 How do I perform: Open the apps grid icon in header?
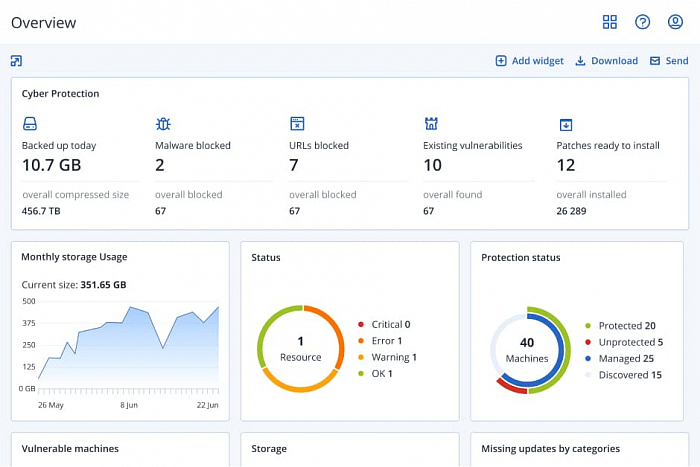610,22
